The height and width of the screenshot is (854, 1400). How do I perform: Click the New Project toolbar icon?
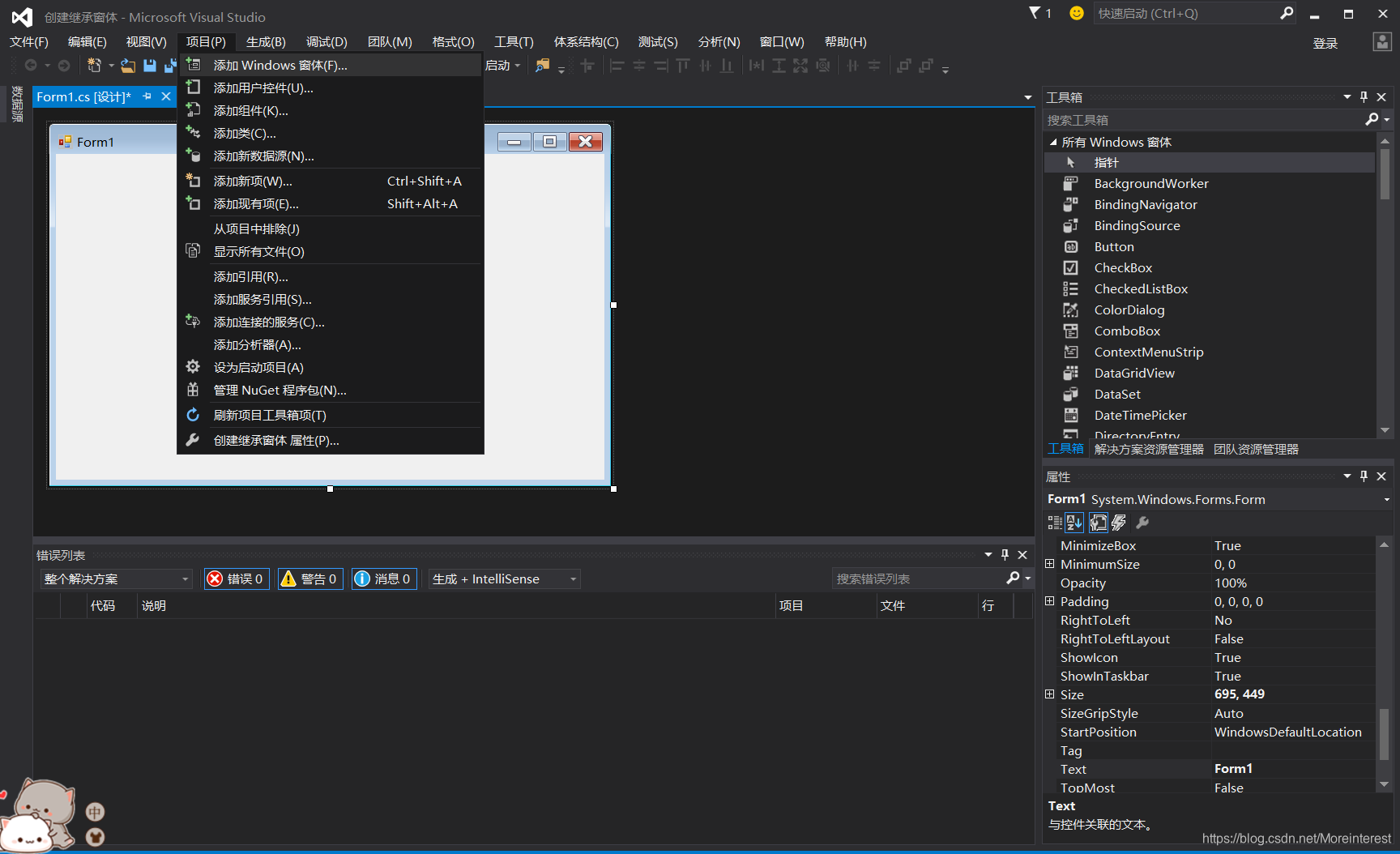tap(95, 66)
